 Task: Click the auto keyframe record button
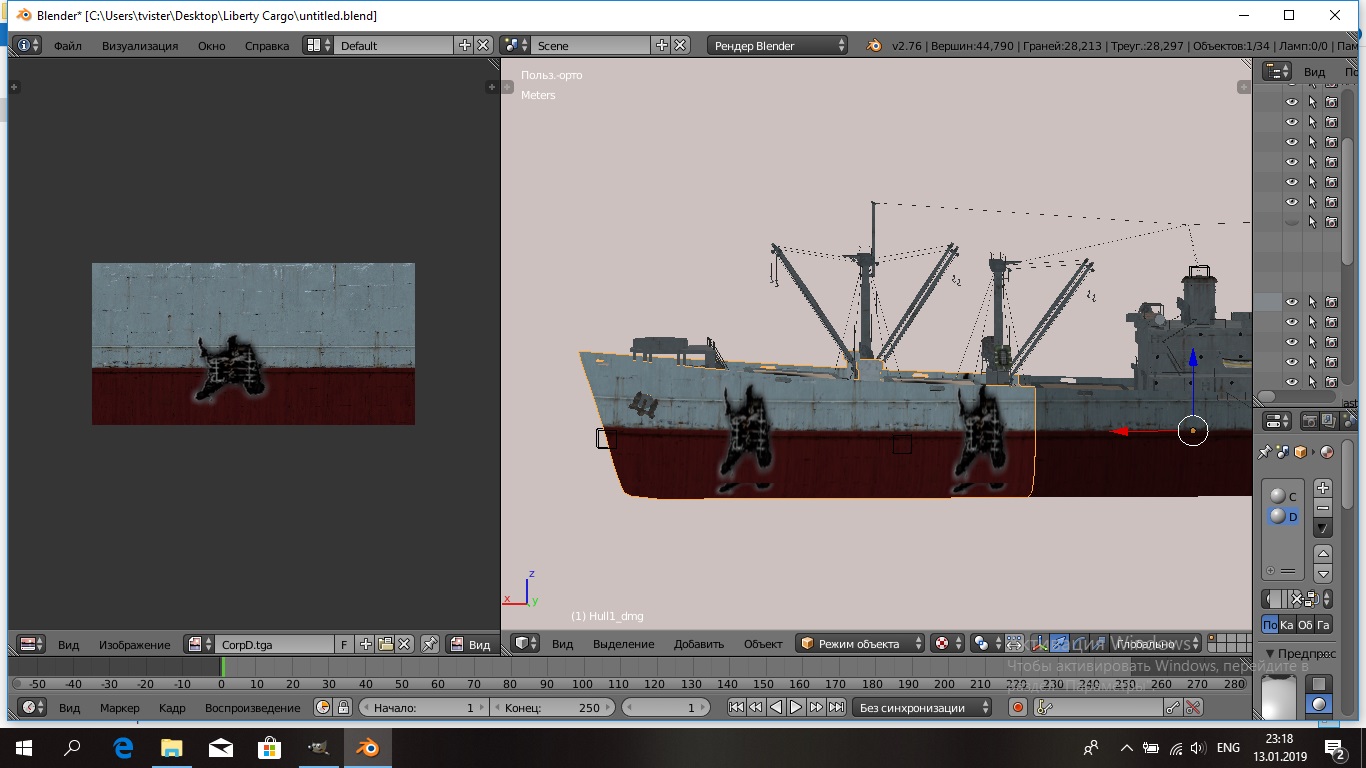[x=1018, y=708]
